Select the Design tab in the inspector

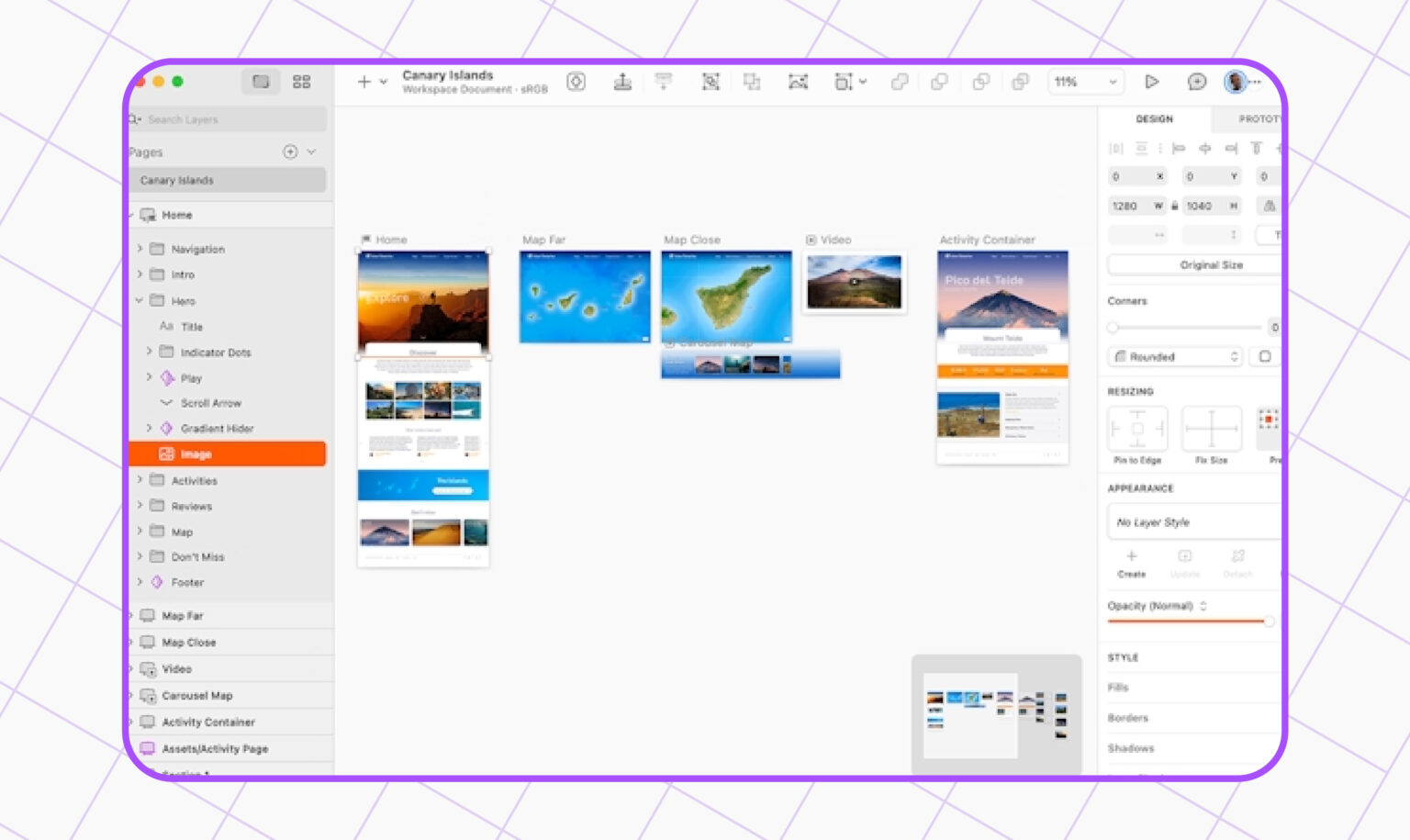[1155, 118]
